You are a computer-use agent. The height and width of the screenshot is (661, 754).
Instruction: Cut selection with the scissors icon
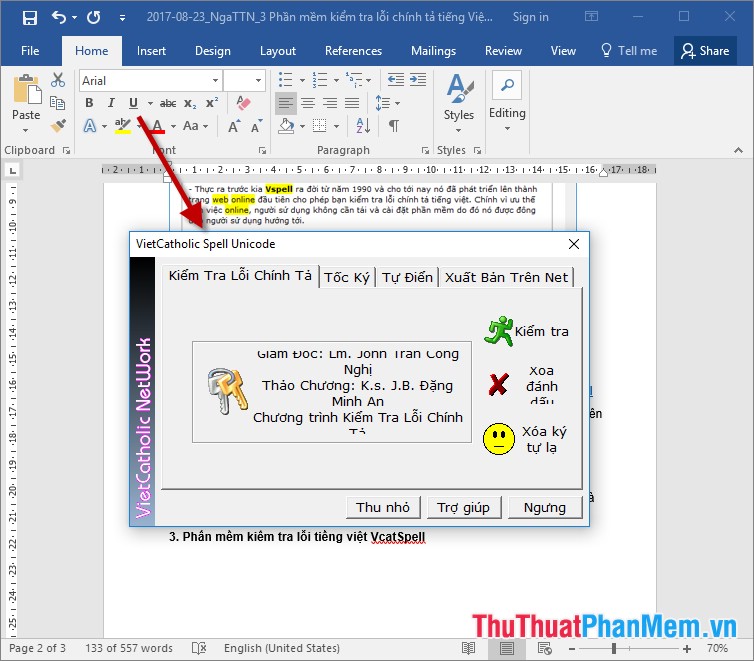pyautogui.click(x=58, y=80)
